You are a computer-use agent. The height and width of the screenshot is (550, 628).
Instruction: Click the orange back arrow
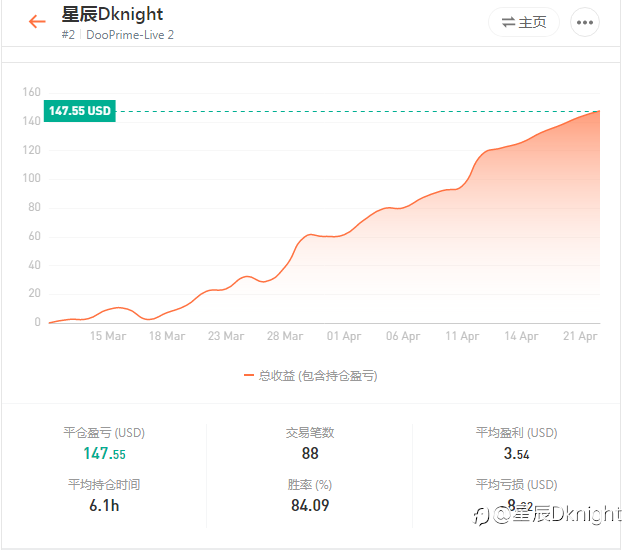[x=37, y=21]
